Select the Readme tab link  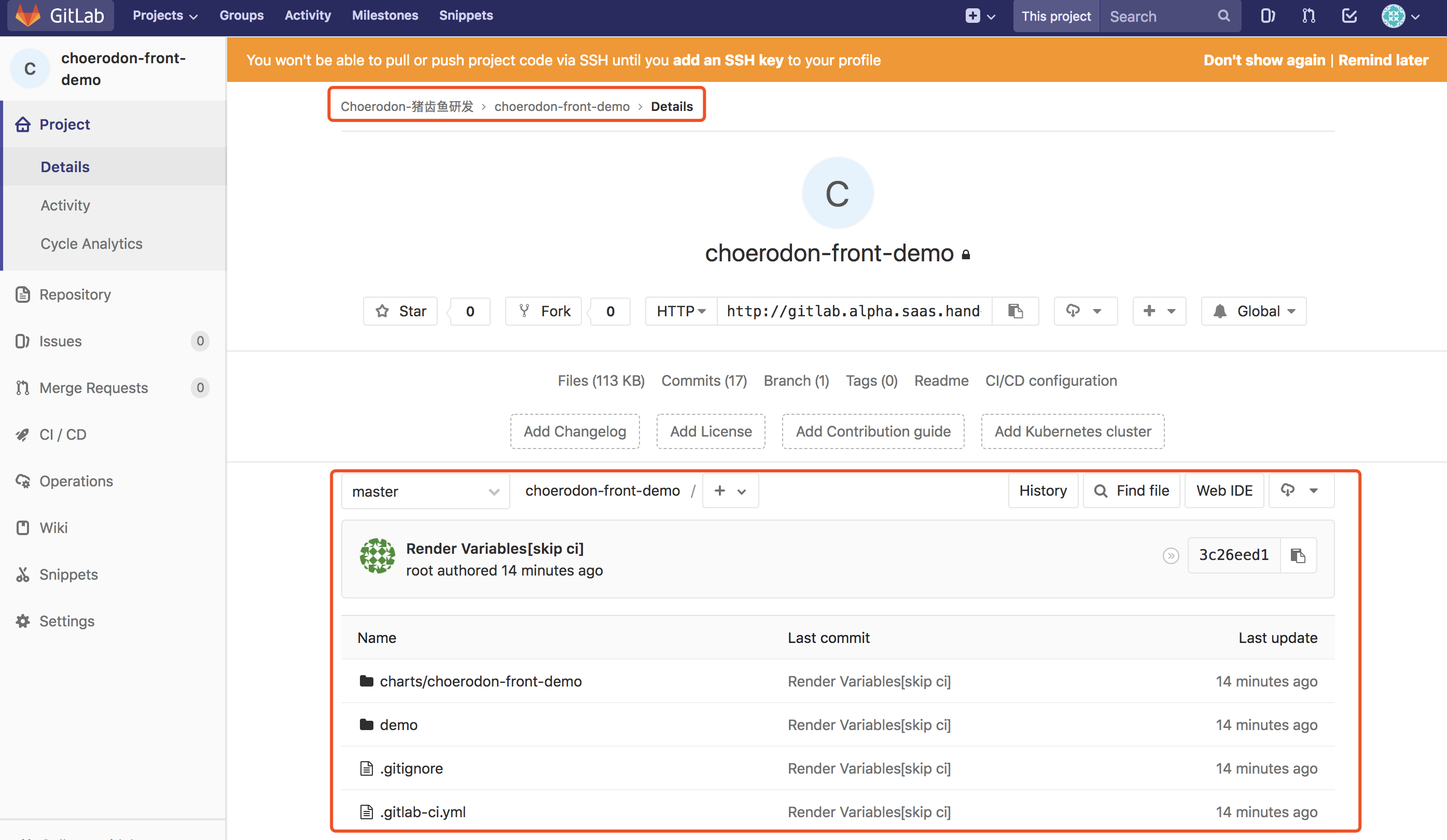point(941,381)
